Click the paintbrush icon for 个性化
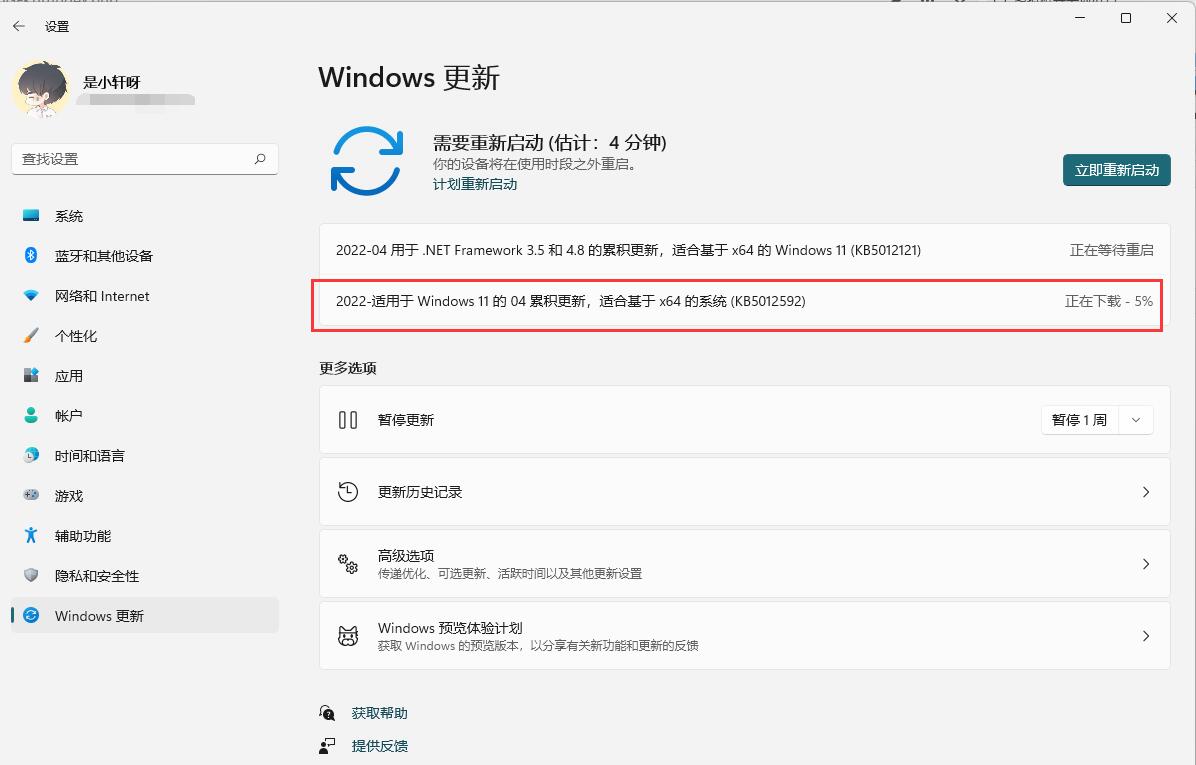Viewport: 1196px width, 765px height. (x=31, y=336)
